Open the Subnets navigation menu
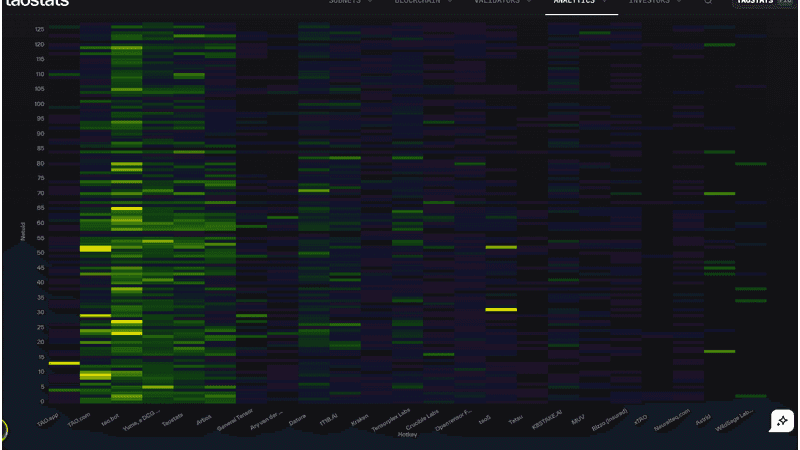The height and width of the screenshot is (450, 800). coord(344,2)
